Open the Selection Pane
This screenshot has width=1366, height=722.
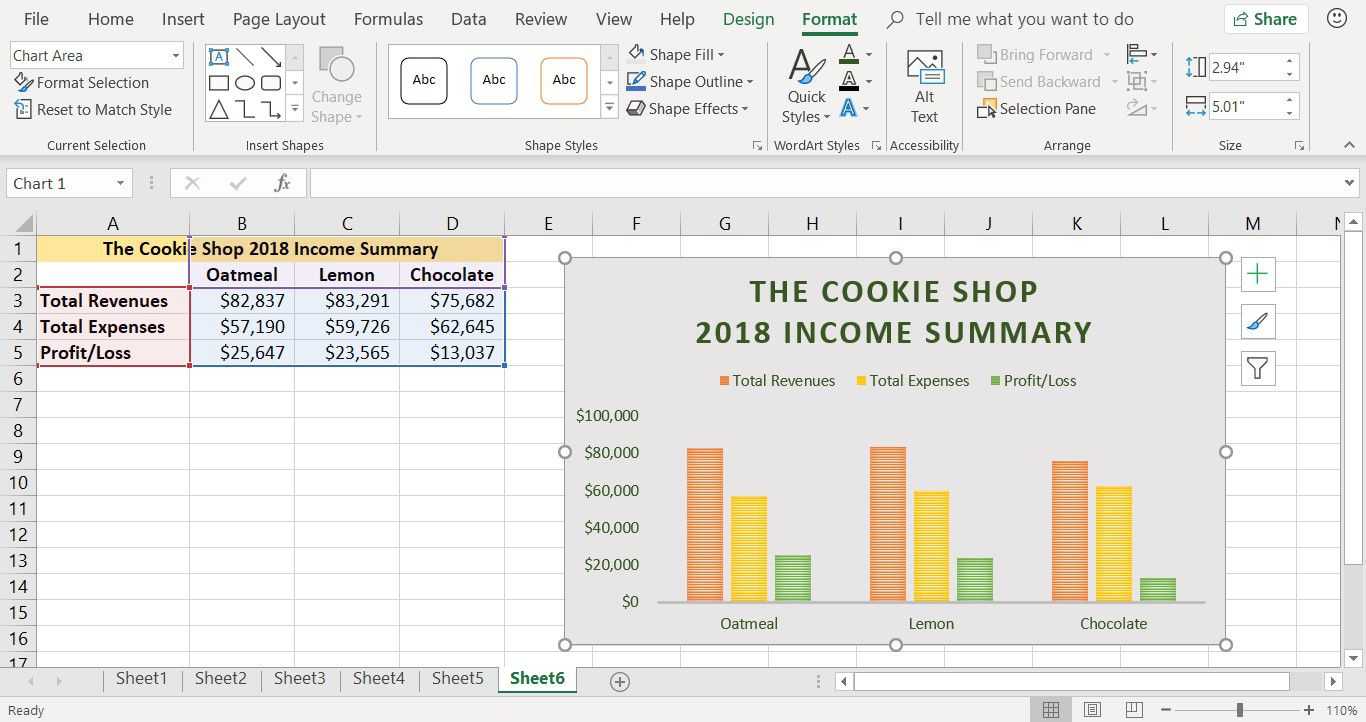[x=1037, y=109]
